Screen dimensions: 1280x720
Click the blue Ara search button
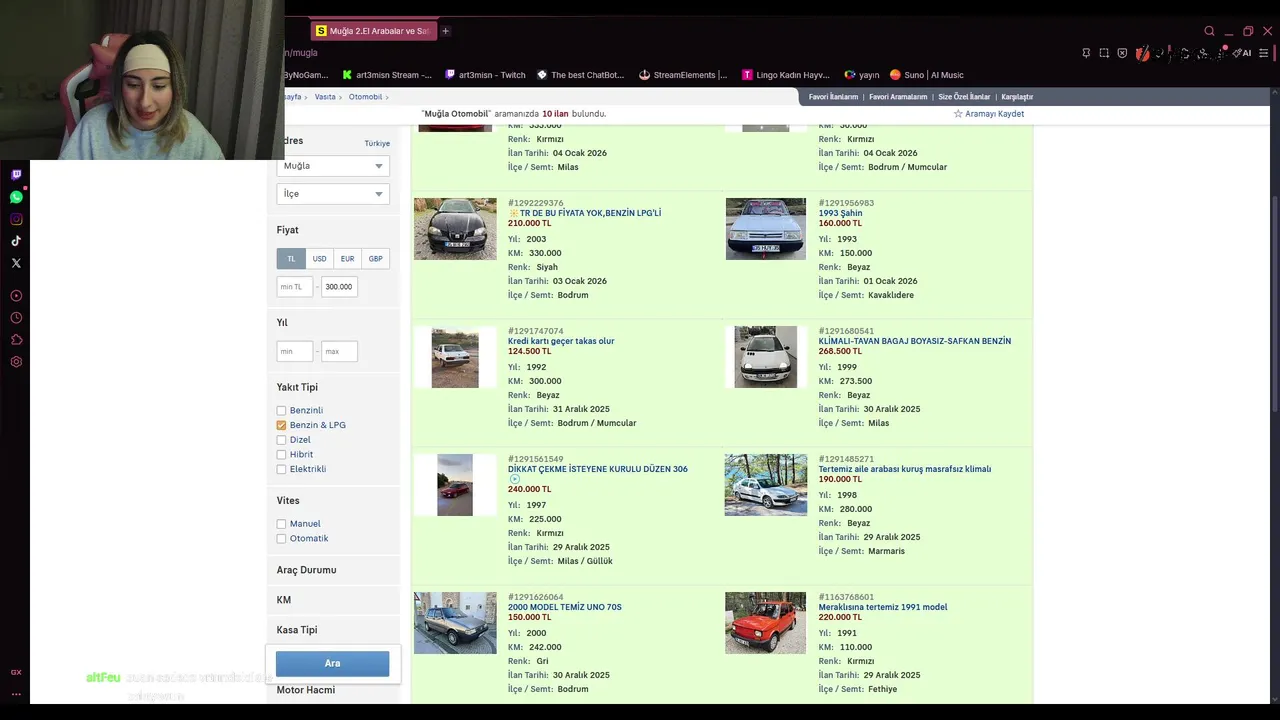pyautogui.click(x=332, y=663)
